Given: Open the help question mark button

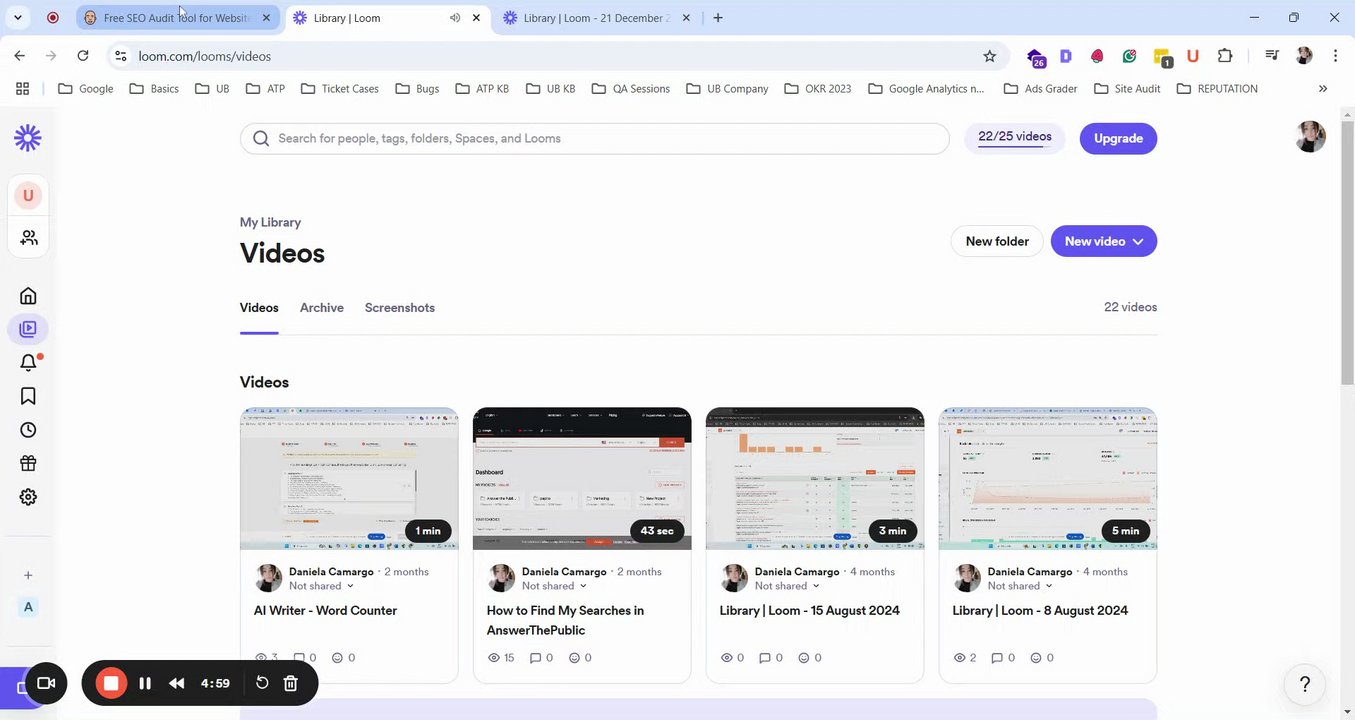Looking at the screenshot, I should (1304, 684).
